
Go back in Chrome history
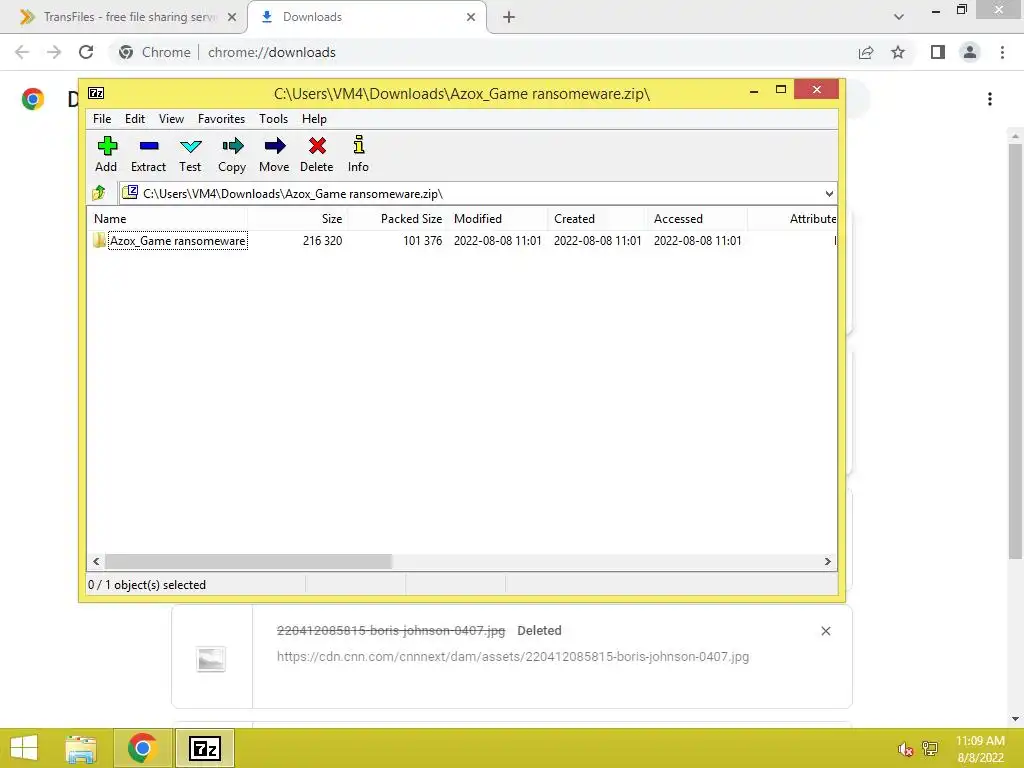[x=22, y=52]
